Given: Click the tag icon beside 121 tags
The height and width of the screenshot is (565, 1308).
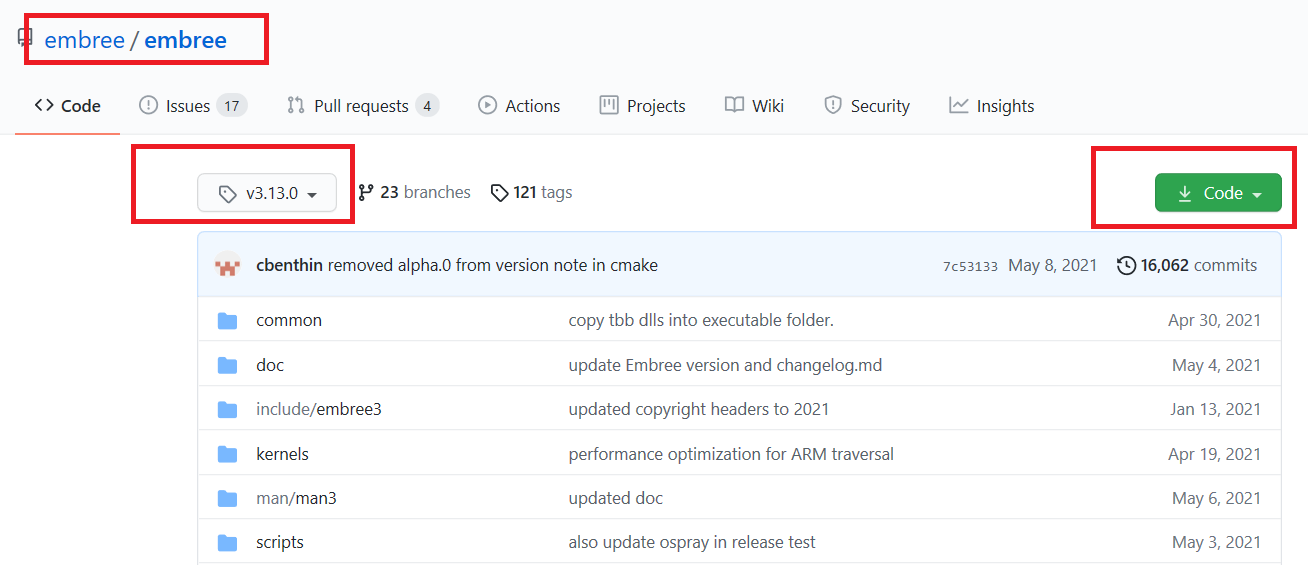Looking at the screenshot, I should coord(499,193).
